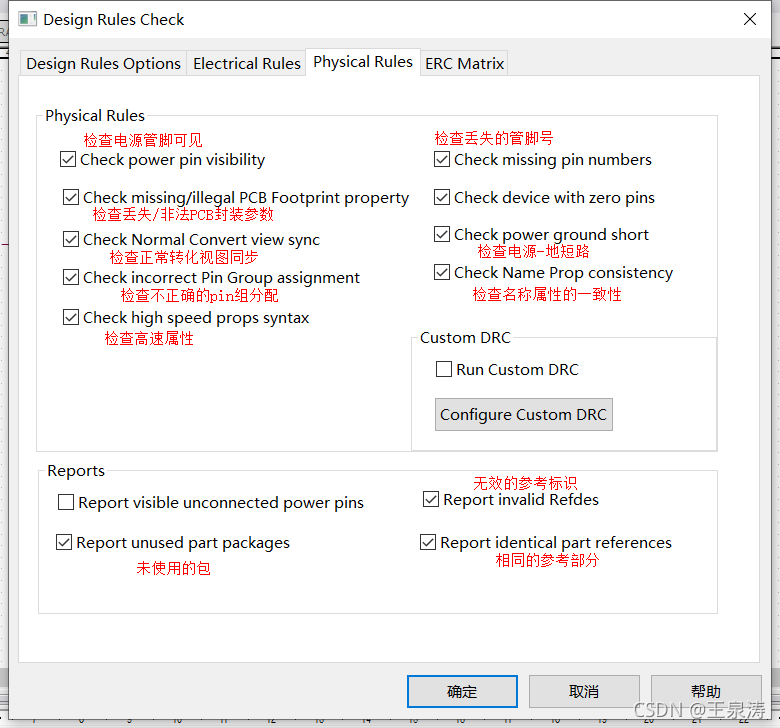The image size is (780, 728).
Task: Switch to Design Rules Options tab
Action: (103, 63)
